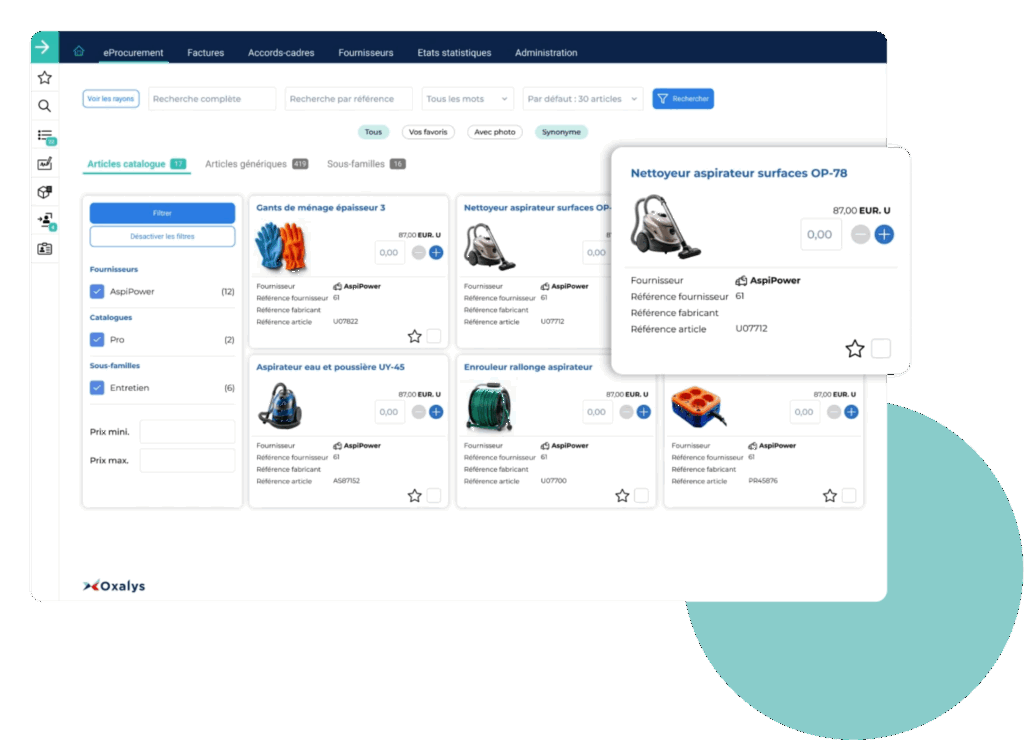
Task: Focus the 'Recherche complète' search field
Action: click(212, 99)
